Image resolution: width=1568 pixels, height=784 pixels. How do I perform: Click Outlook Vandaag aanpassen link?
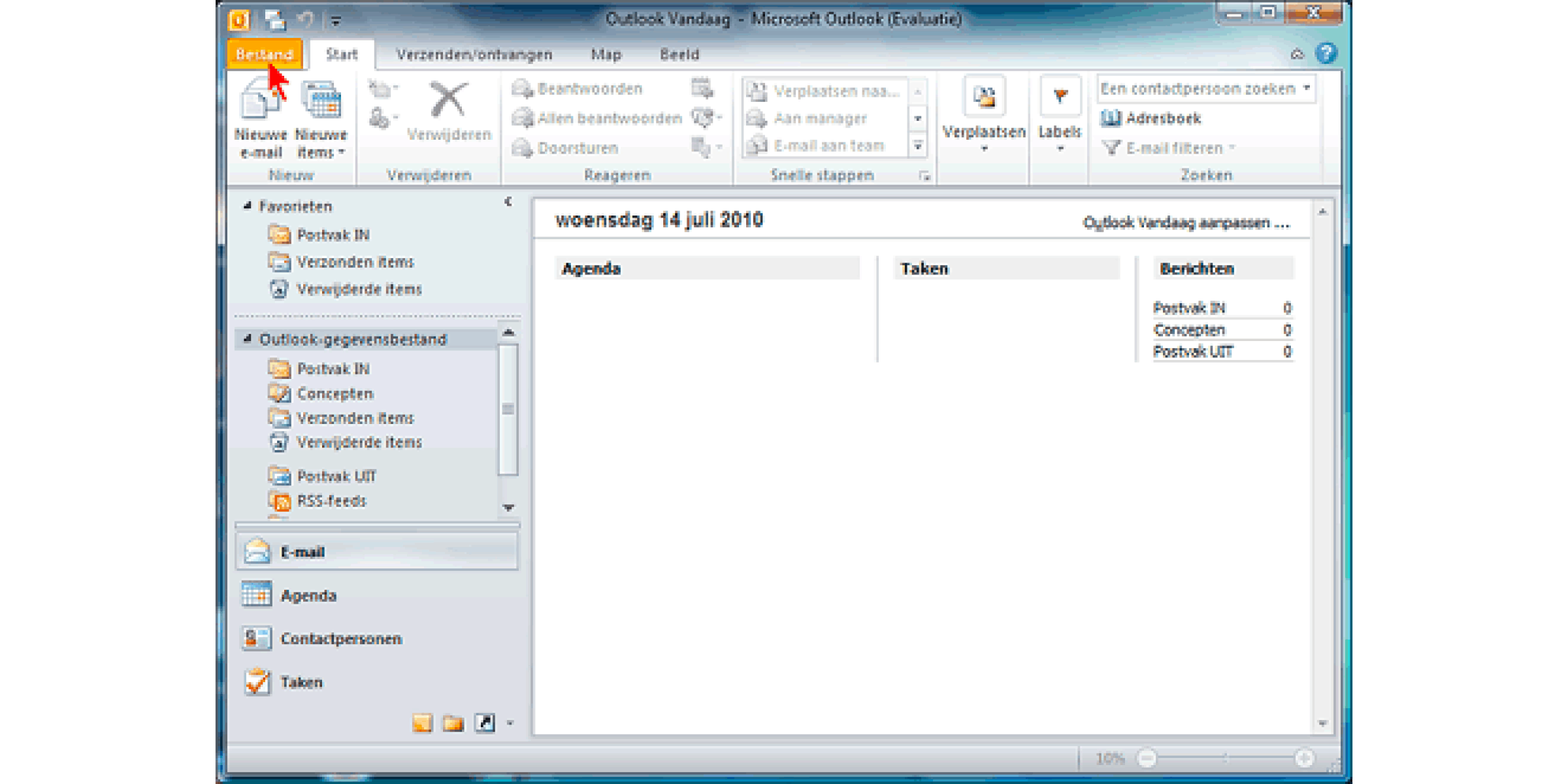[1186, 223]
